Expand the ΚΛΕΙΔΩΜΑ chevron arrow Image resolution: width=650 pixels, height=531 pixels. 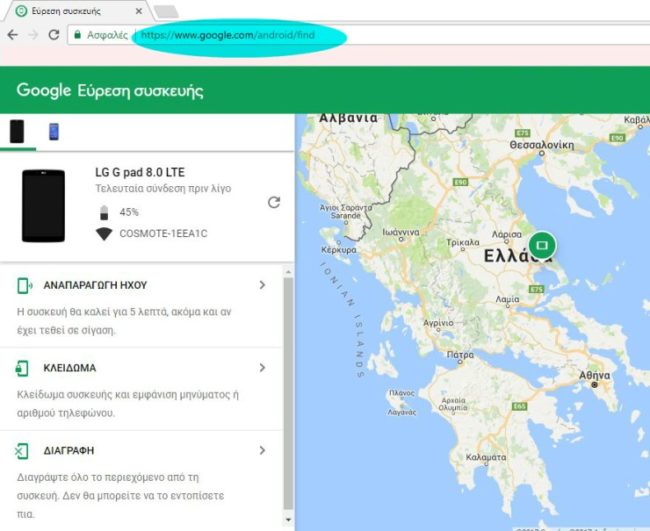263,368
